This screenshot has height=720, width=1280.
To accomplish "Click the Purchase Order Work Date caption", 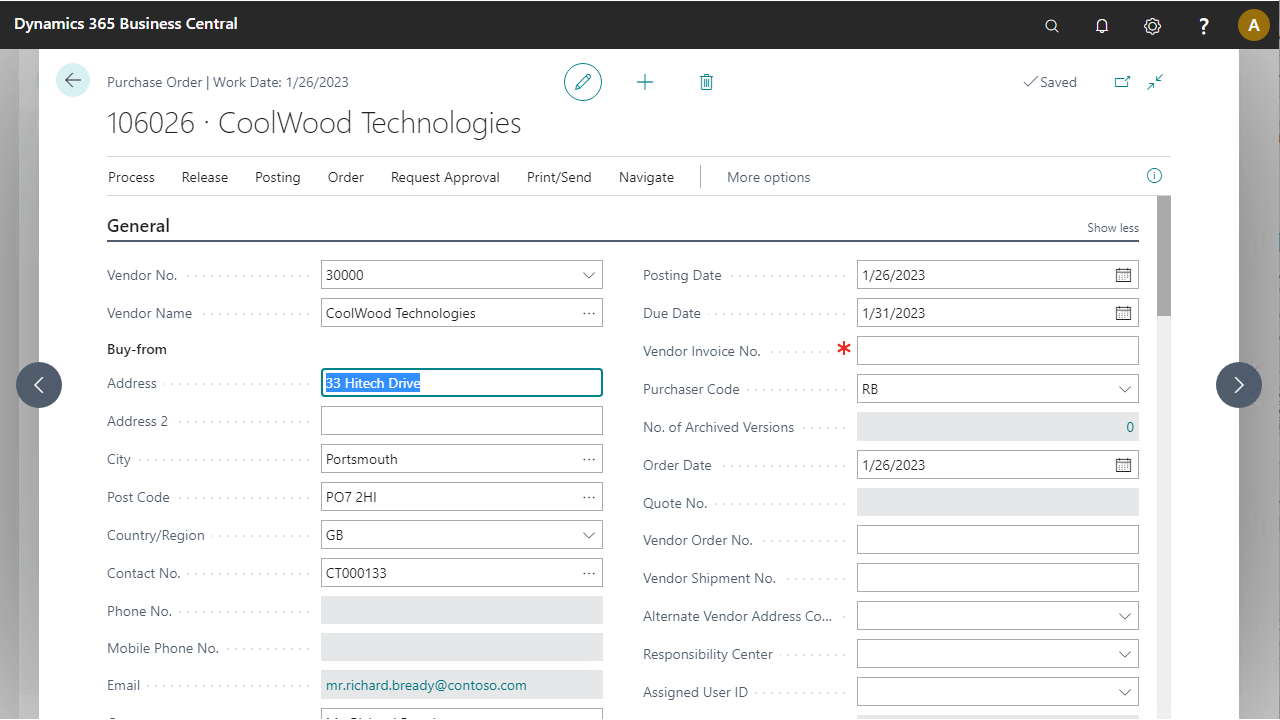I will (228, 82).
